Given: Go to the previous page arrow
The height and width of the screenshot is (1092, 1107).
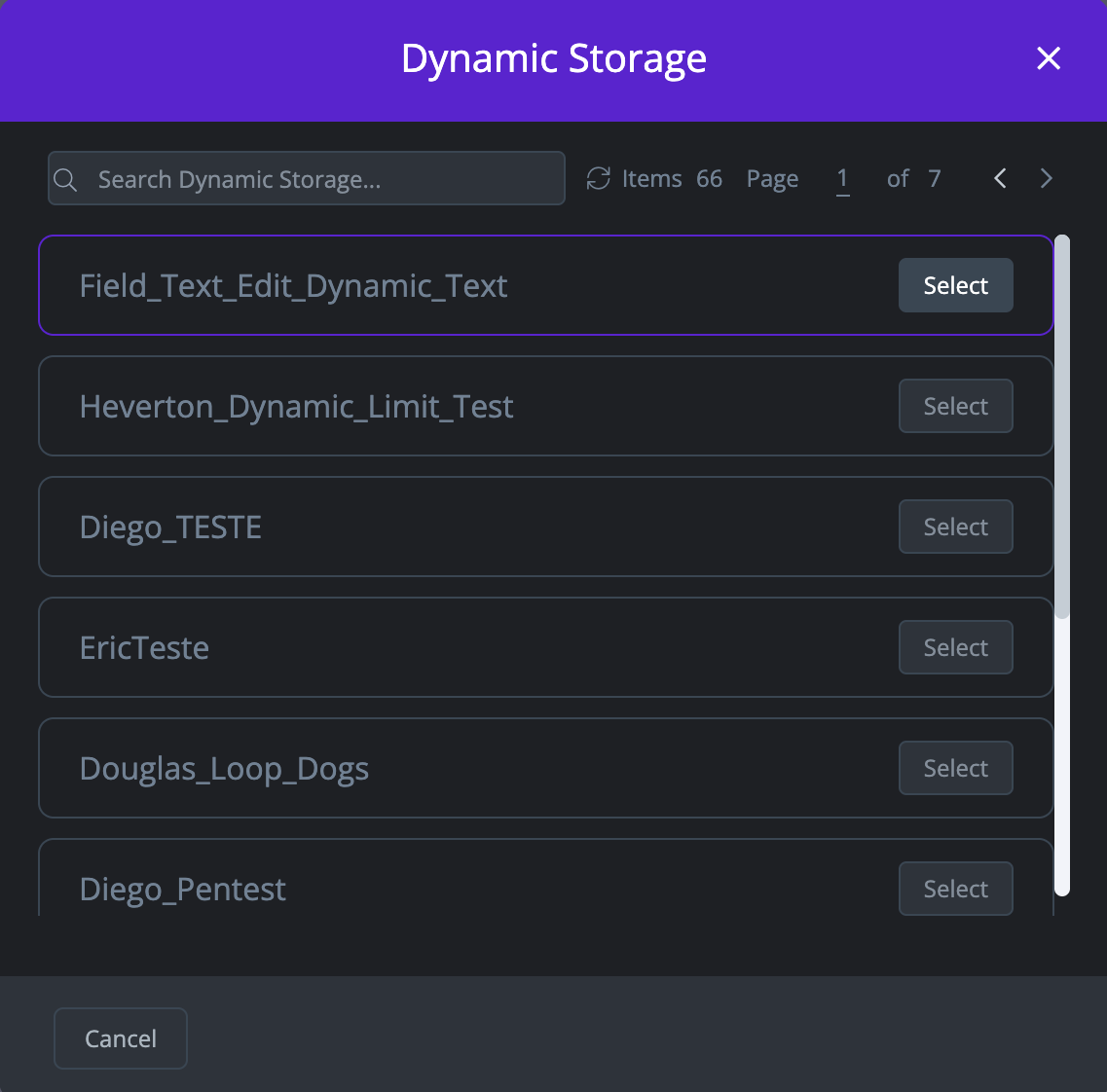Looking at the screenshot, I should (1000, 179).
